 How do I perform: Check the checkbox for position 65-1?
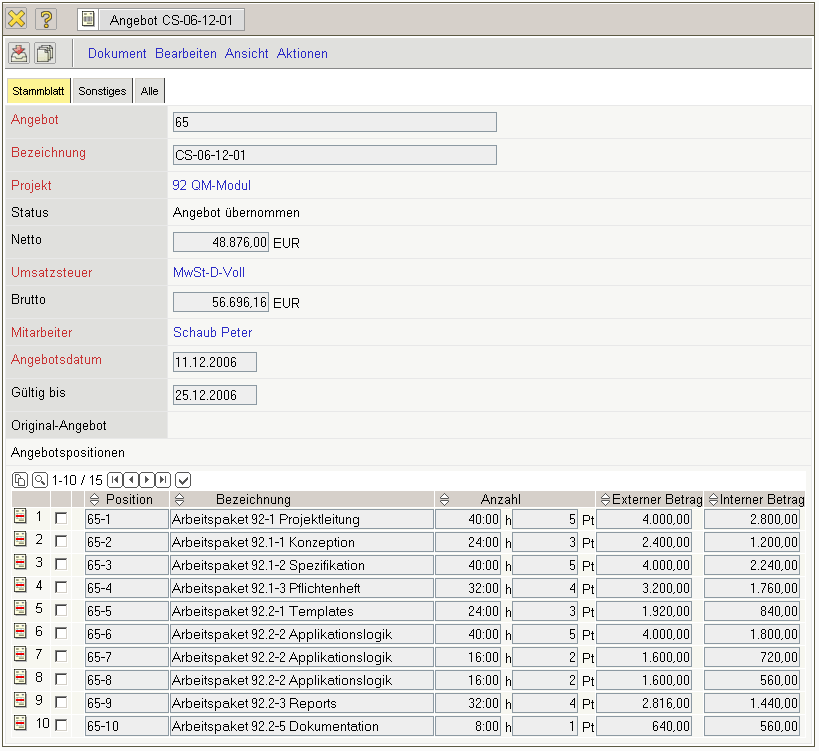61,518
